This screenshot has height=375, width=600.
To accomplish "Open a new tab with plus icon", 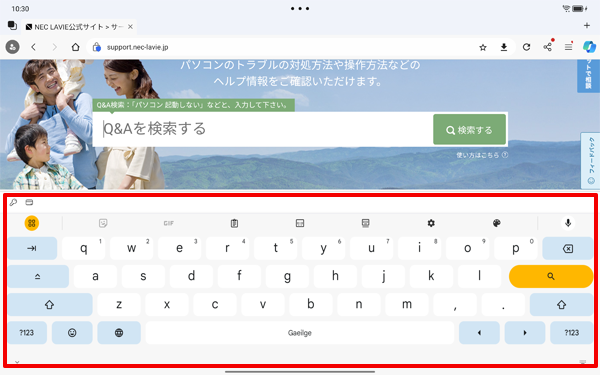I will coord(587,26).
